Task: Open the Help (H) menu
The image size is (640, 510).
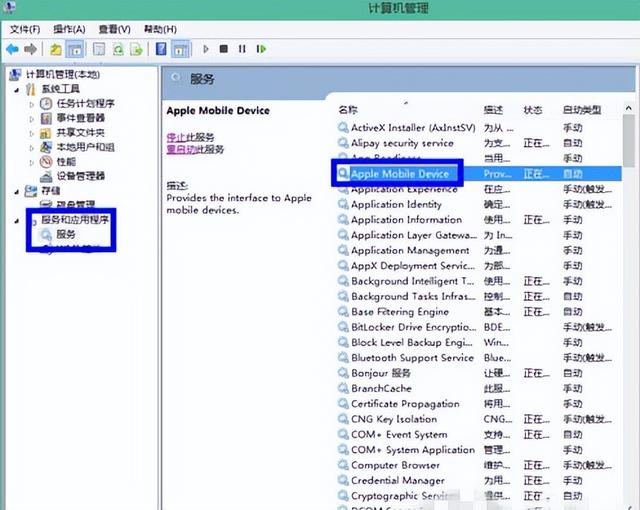Action: click(160, 29)
